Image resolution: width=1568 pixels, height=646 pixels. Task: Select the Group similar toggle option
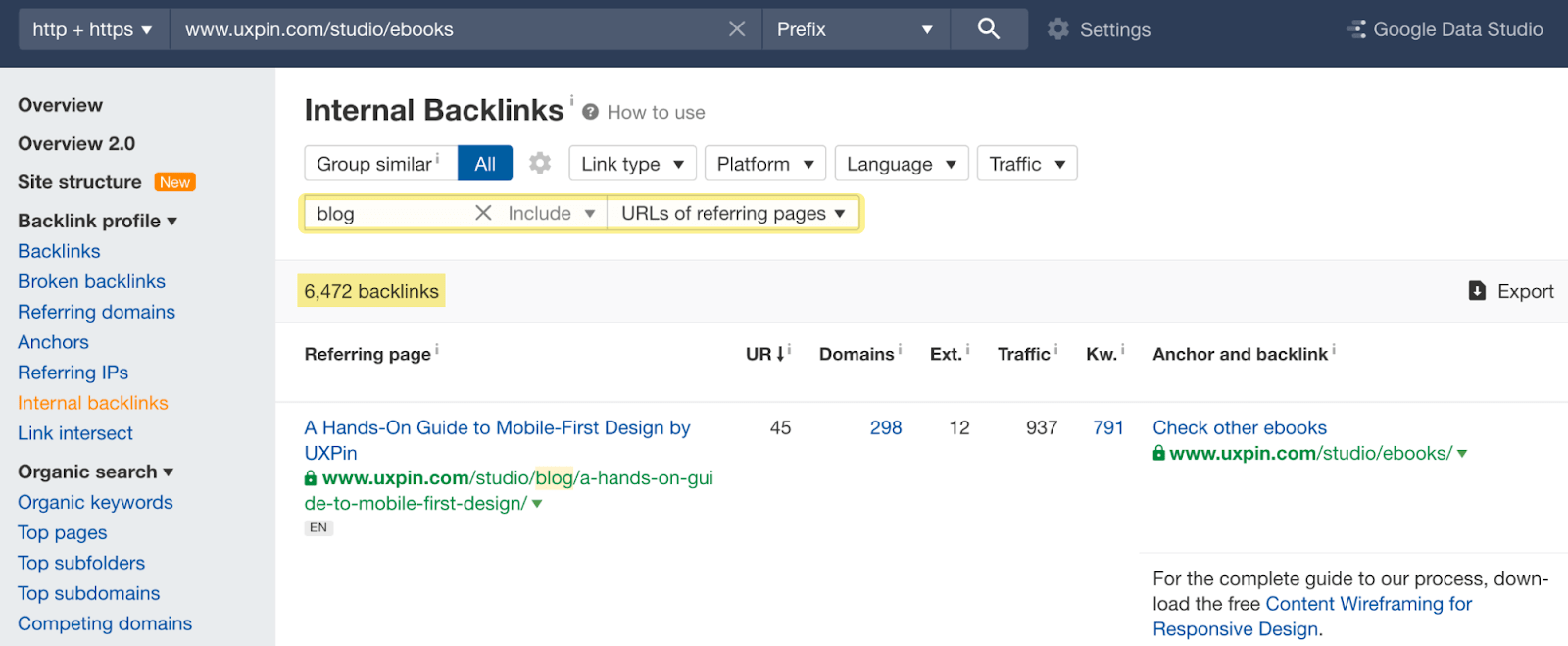coord(381,164)
